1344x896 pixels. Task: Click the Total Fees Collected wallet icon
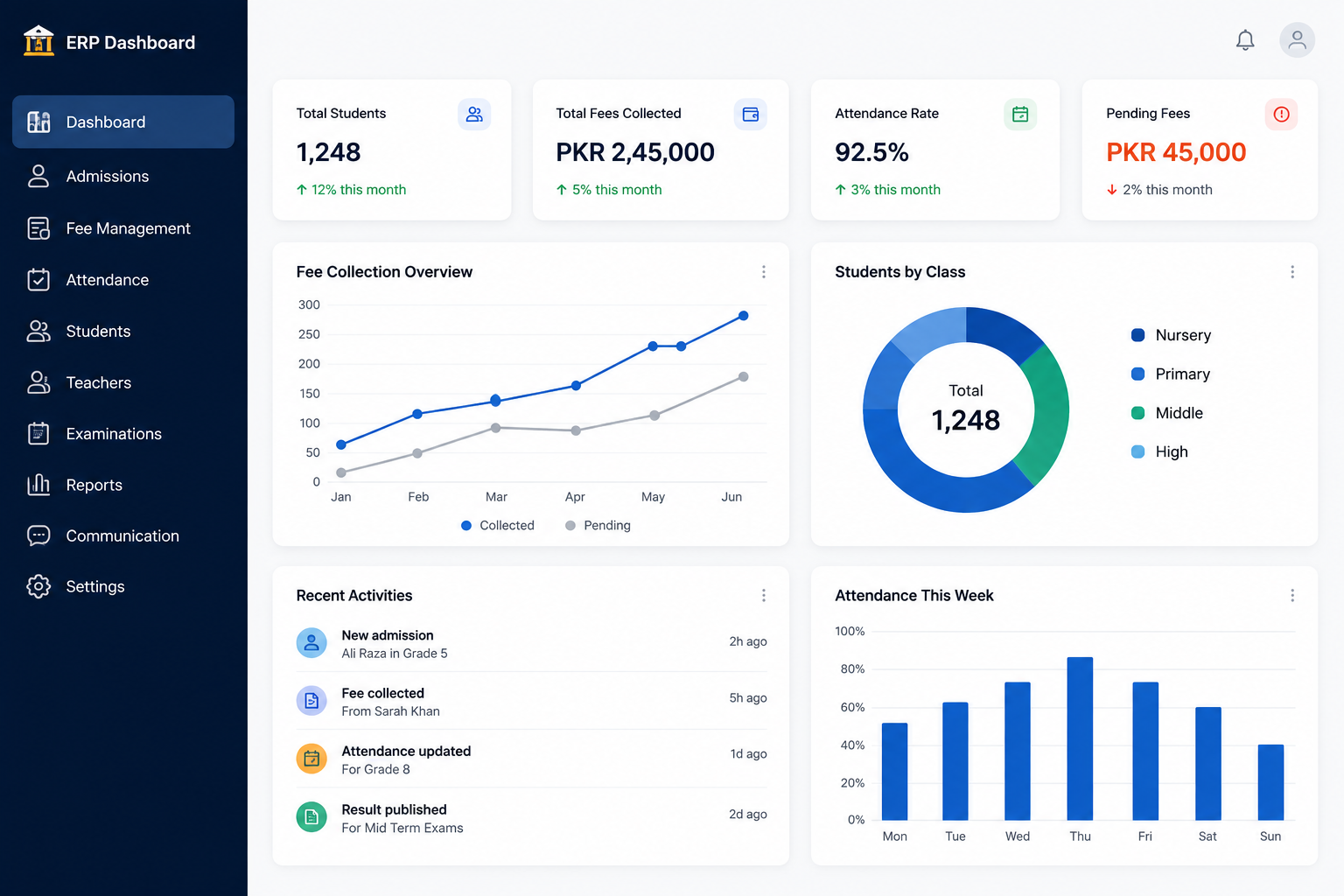tap(750, 114)
